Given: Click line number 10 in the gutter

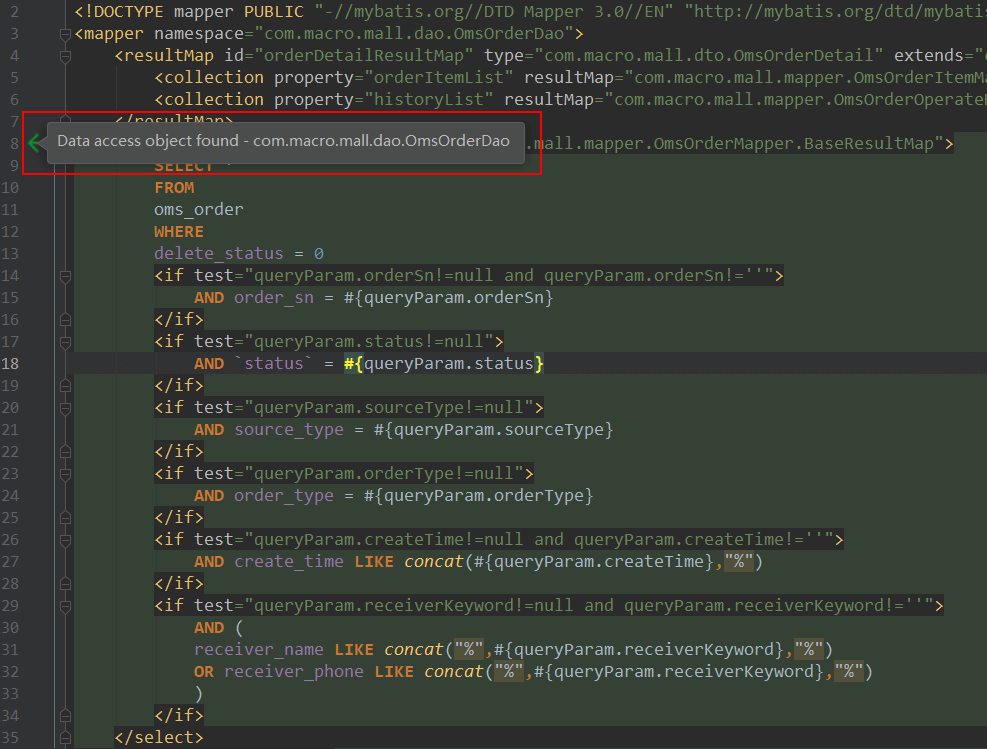Looking at the screenshot, I should (x=11, y=188).
